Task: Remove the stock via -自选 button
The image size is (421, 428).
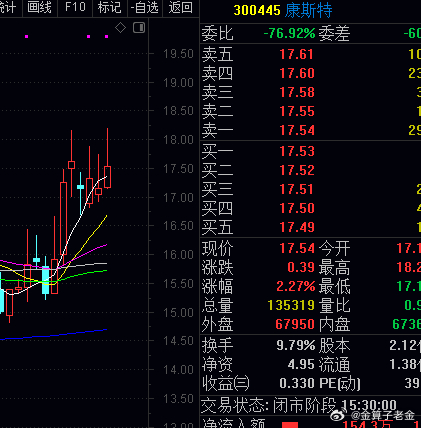Action: coord(145,7)
